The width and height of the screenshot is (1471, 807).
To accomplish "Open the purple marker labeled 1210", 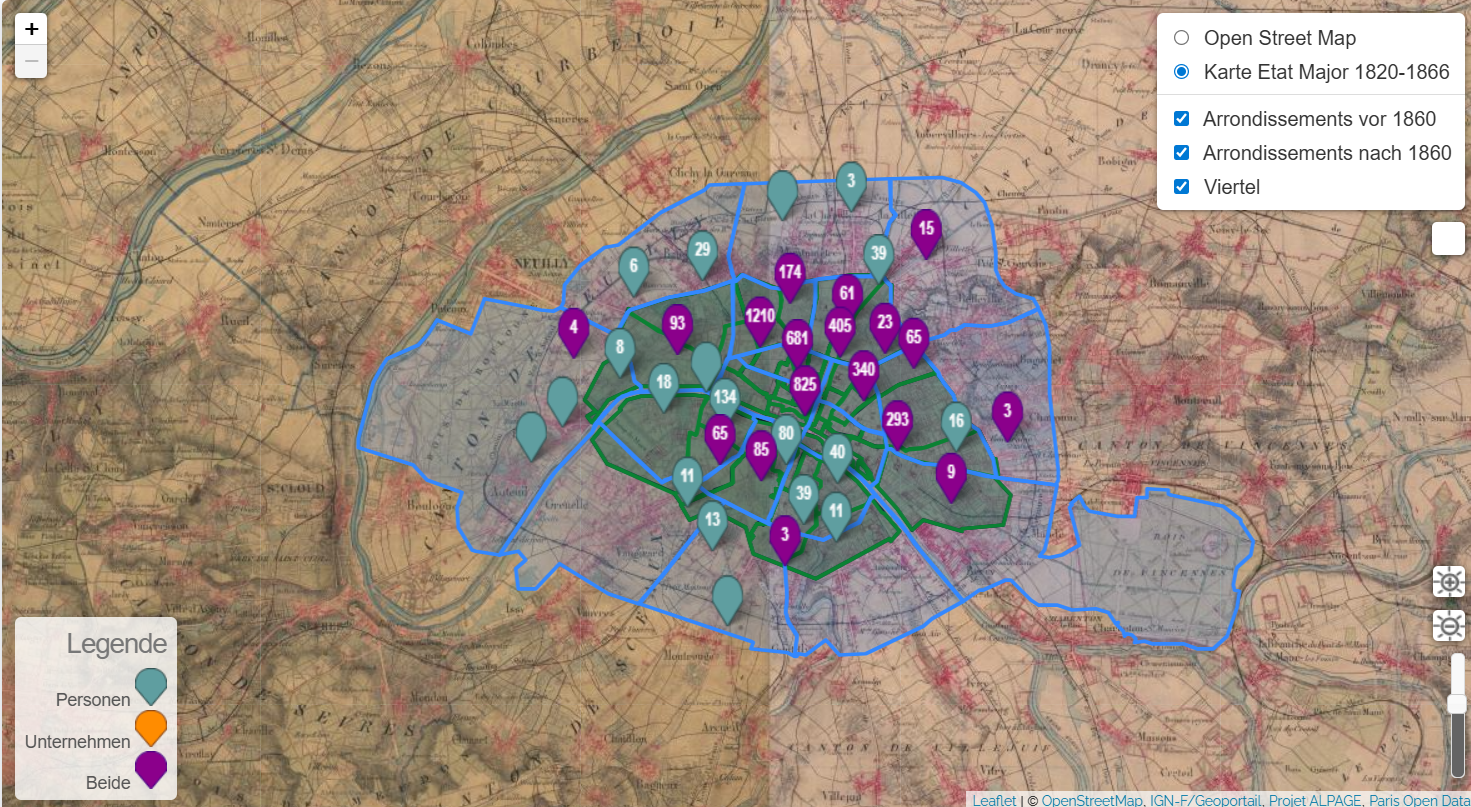I will [x=760, y=321].
